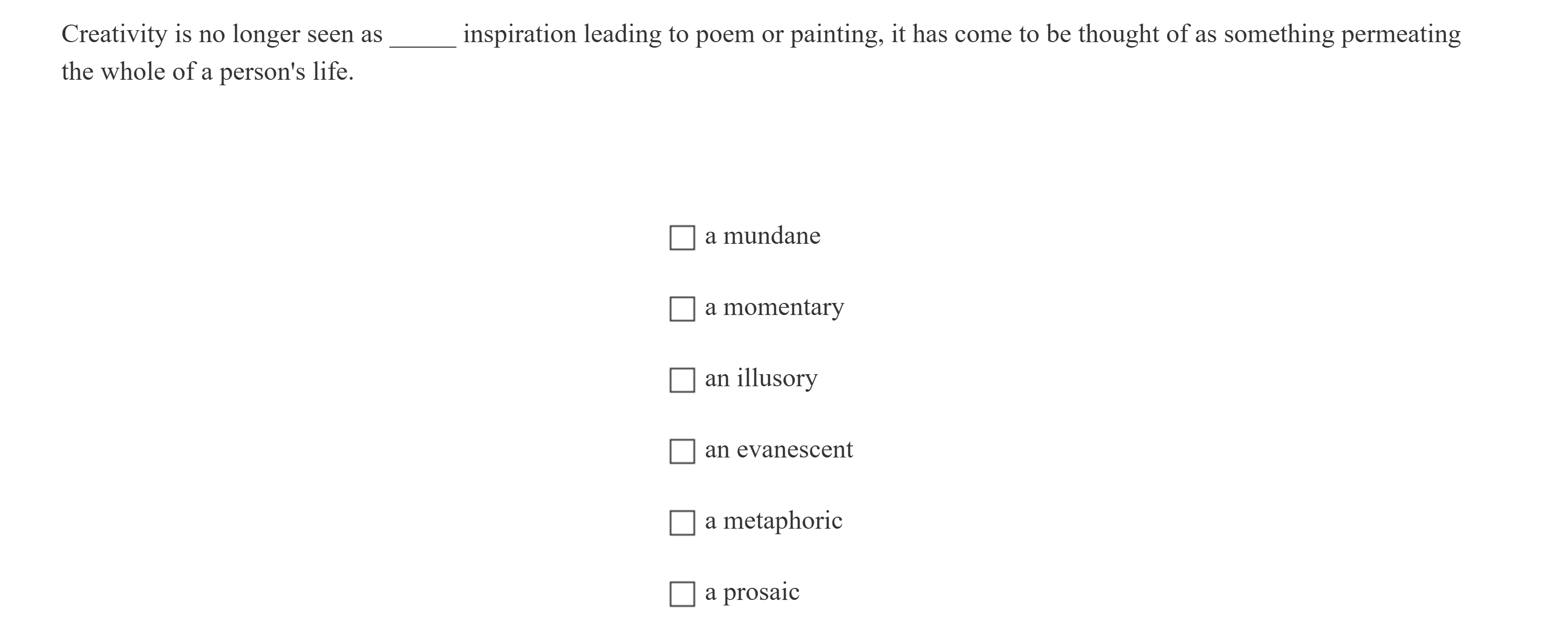Viewport: 1568px width, 624px height.
Task: Select the 'a prosaic' answer label
Action: pyautogui.click(x=752, y=592)
